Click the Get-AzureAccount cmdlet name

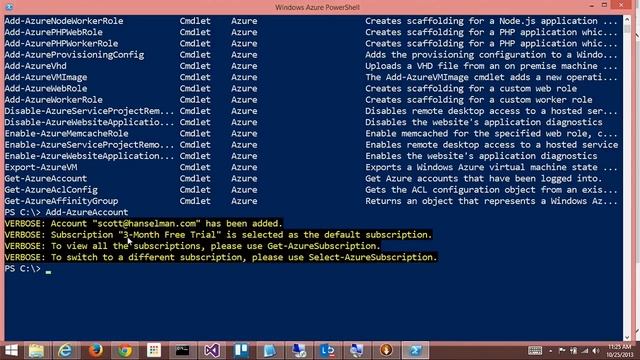pyautogui.click(x=46, y=178)
